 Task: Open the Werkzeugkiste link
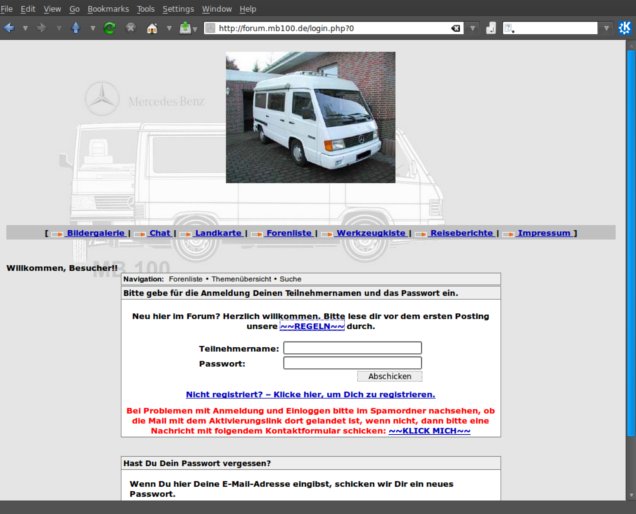[371, 233]
